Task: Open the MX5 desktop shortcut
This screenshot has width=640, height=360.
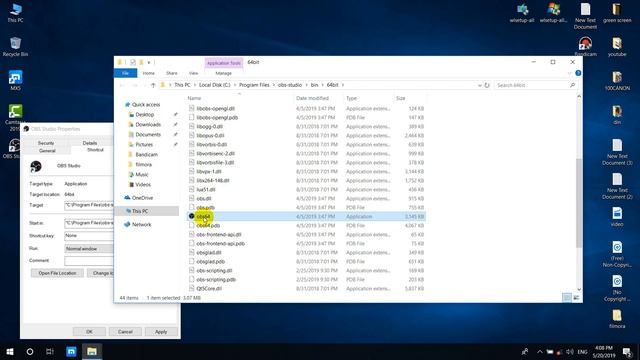Action: tap(16, 80)
